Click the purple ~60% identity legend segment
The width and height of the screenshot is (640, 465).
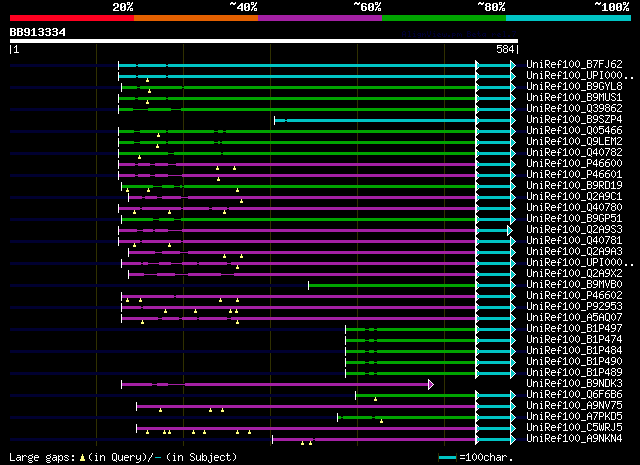tap(320, 18)
